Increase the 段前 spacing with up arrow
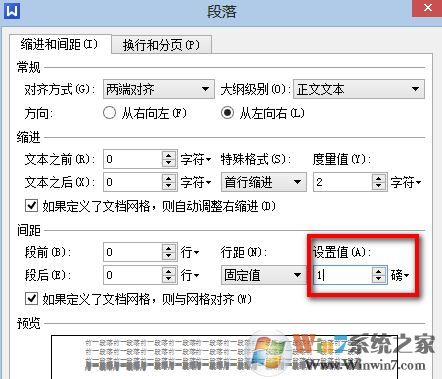Viewport: 442px width, 379px height. (x=169, y=248)
